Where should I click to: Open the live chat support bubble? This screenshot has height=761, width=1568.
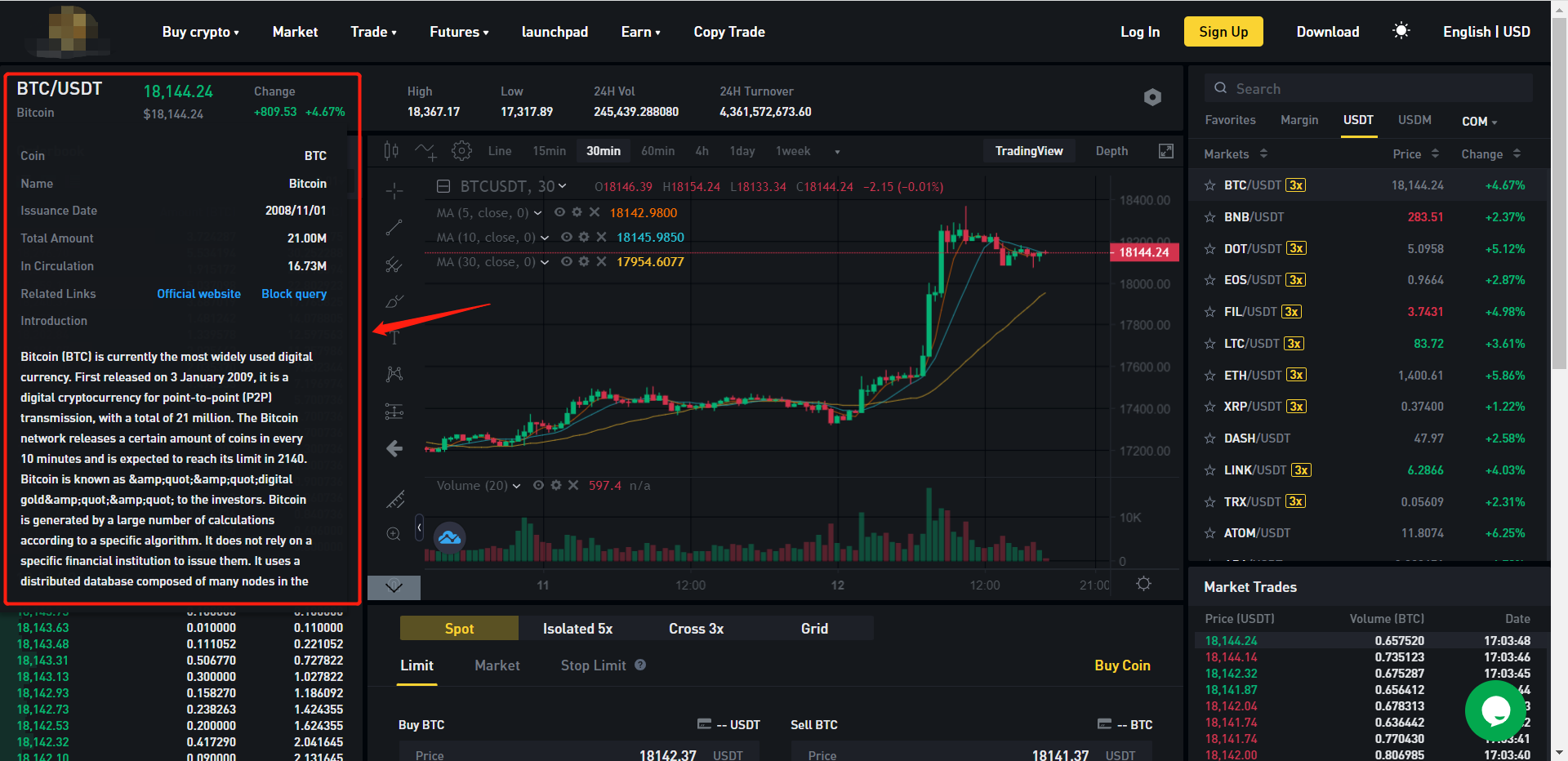click(x=1496, y=710)
